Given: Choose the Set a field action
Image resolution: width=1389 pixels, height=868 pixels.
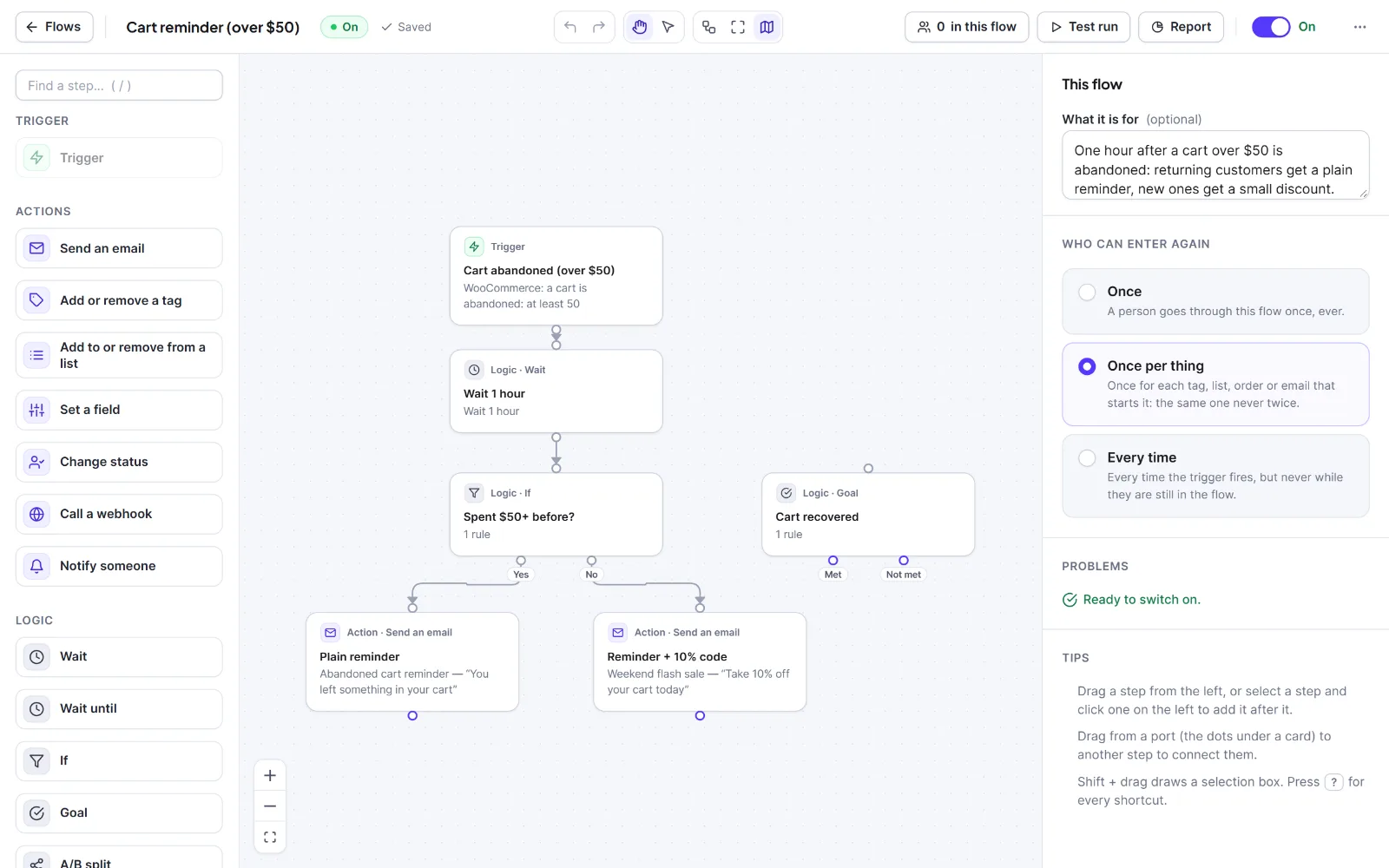Looking at the screenshot, I should pyautogui.click(x=119, y=410).
